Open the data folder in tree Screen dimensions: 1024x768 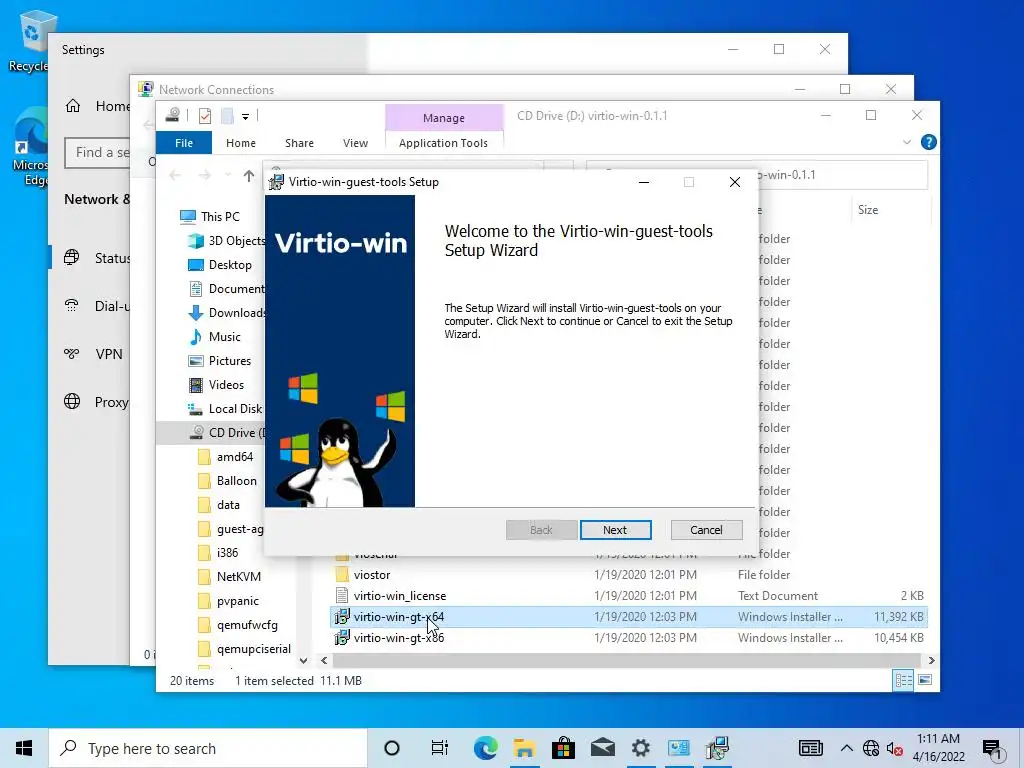(x=219, y=505)
